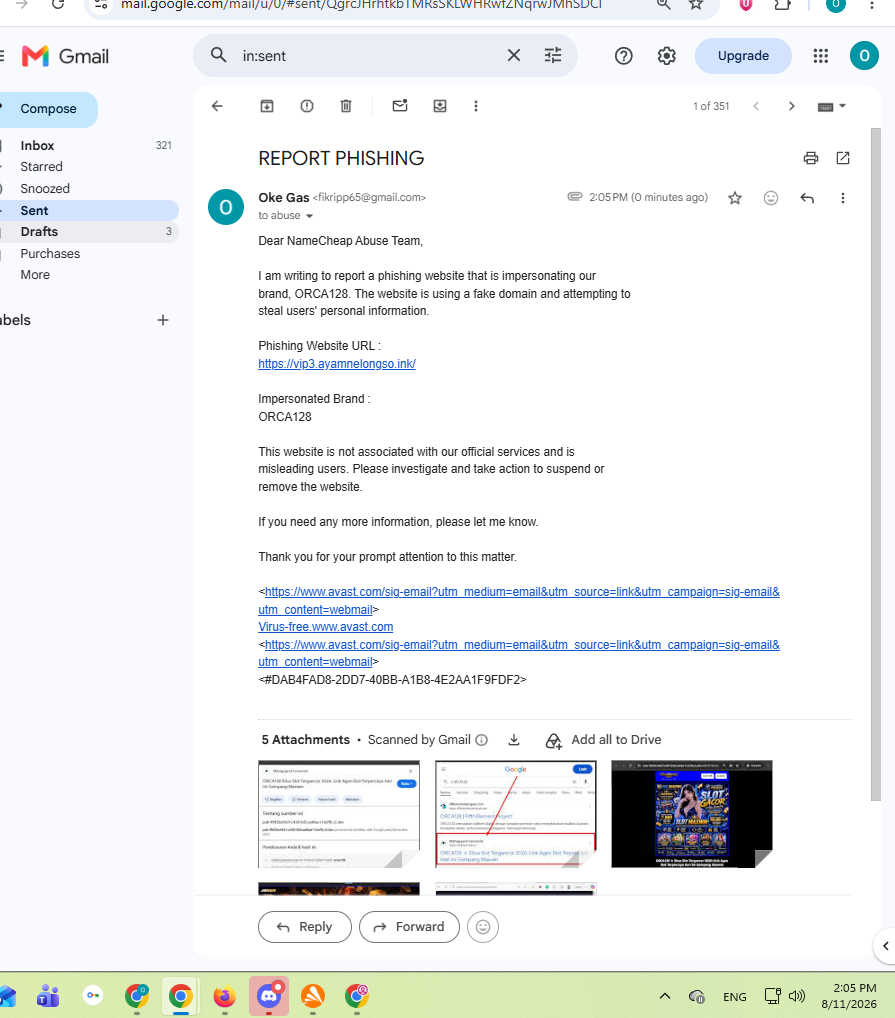Click Add all to Drive

604,740
